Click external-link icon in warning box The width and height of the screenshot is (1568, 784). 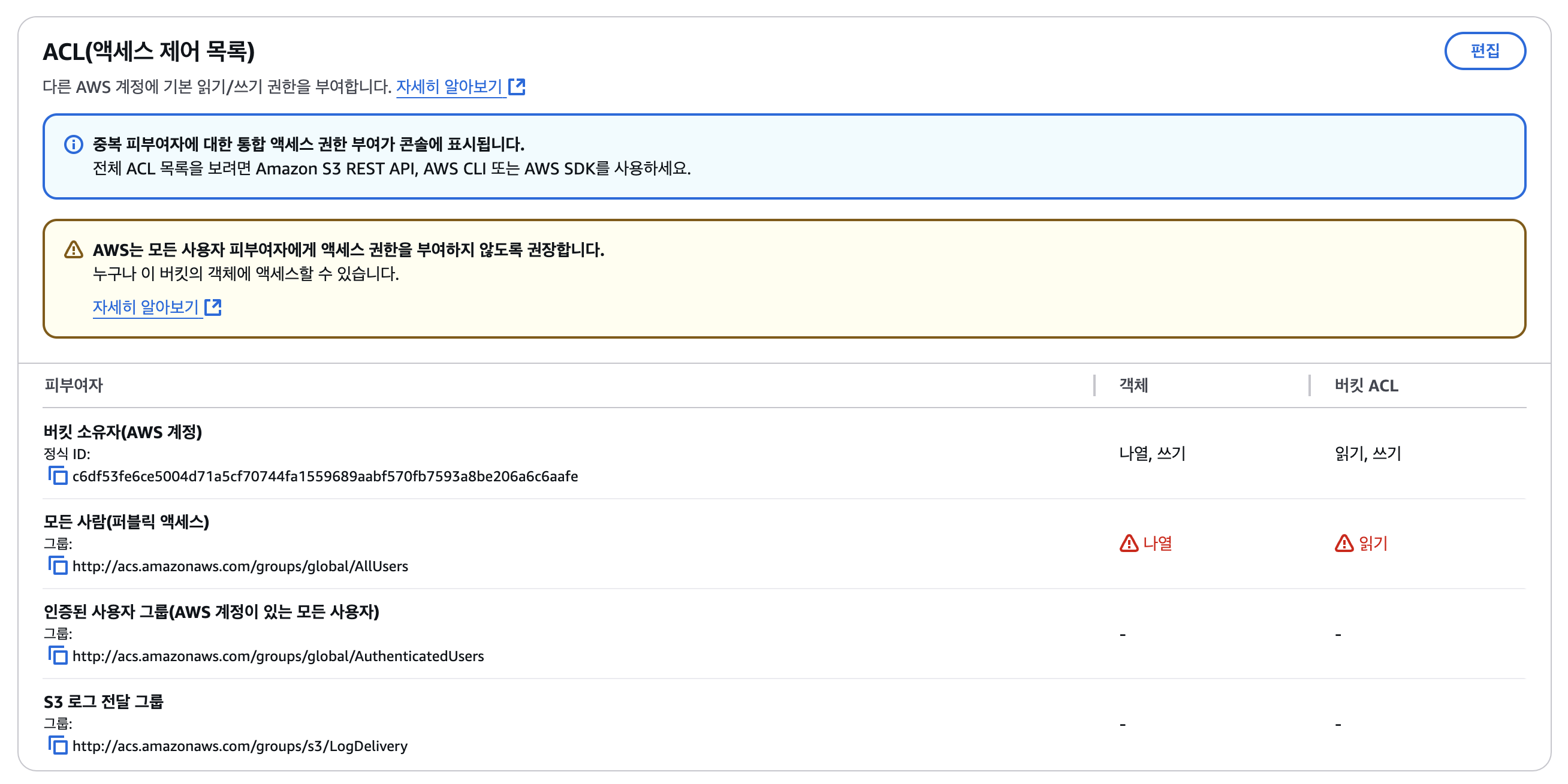[x=213, y=307]
